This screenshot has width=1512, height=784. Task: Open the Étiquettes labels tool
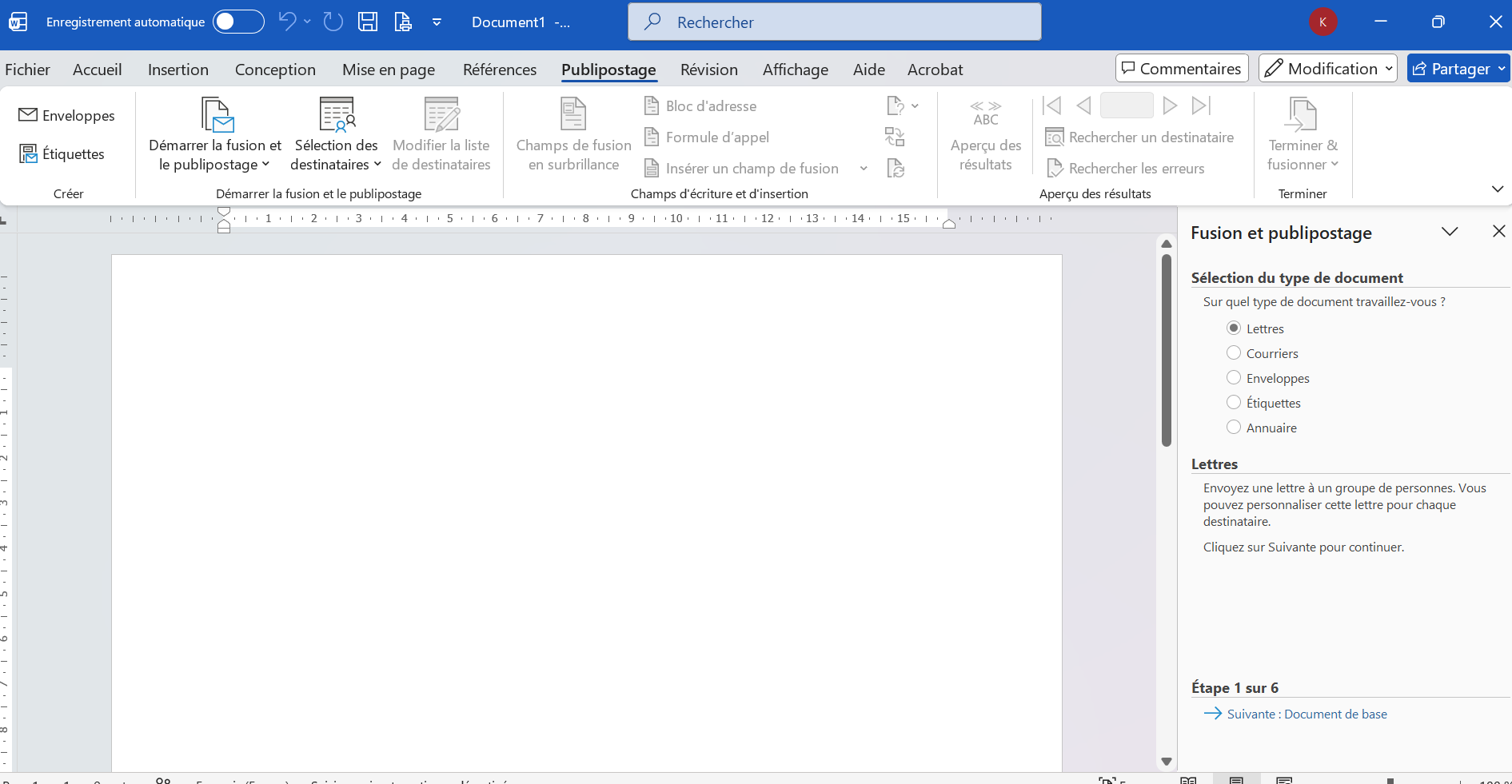click(62, 153)
